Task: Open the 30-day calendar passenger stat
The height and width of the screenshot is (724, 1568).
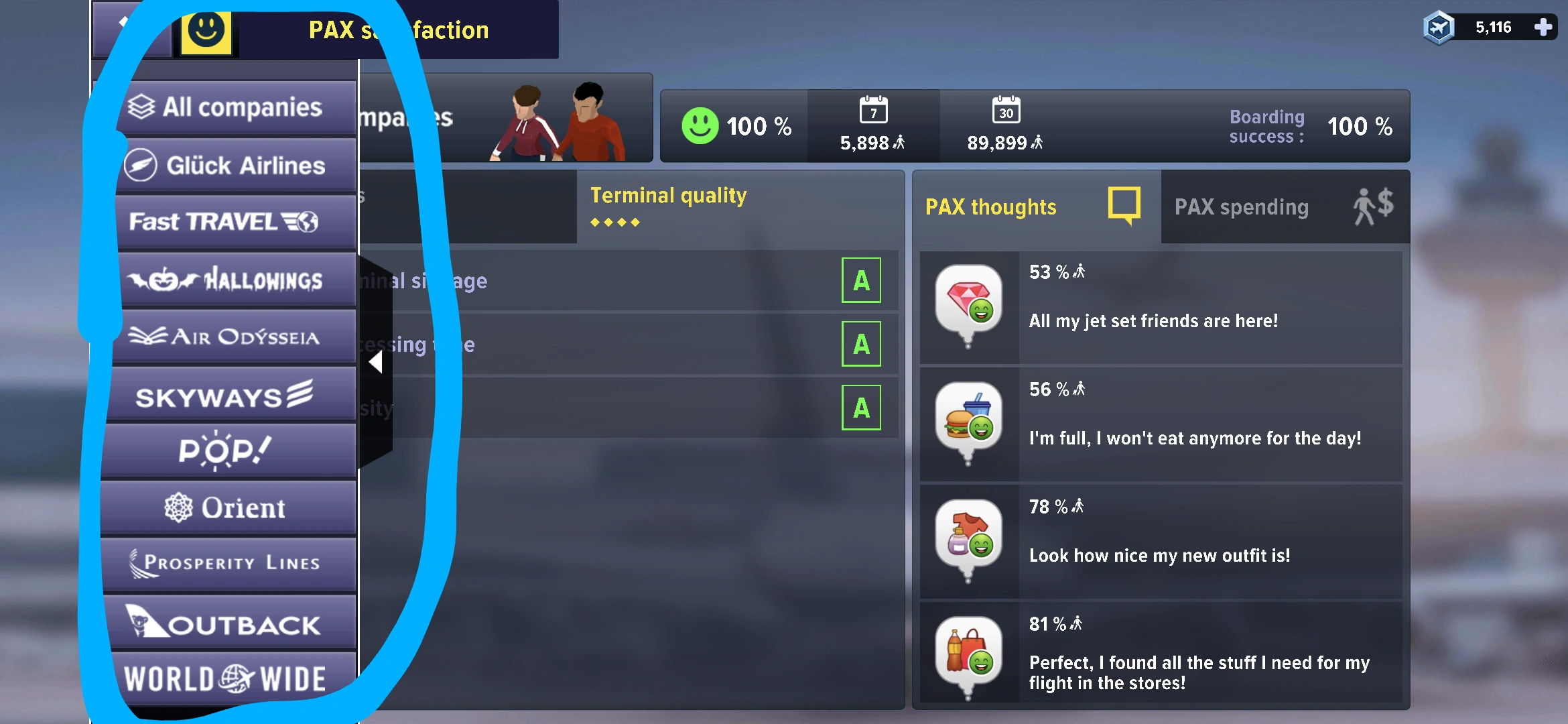Action: [1005, 125]
